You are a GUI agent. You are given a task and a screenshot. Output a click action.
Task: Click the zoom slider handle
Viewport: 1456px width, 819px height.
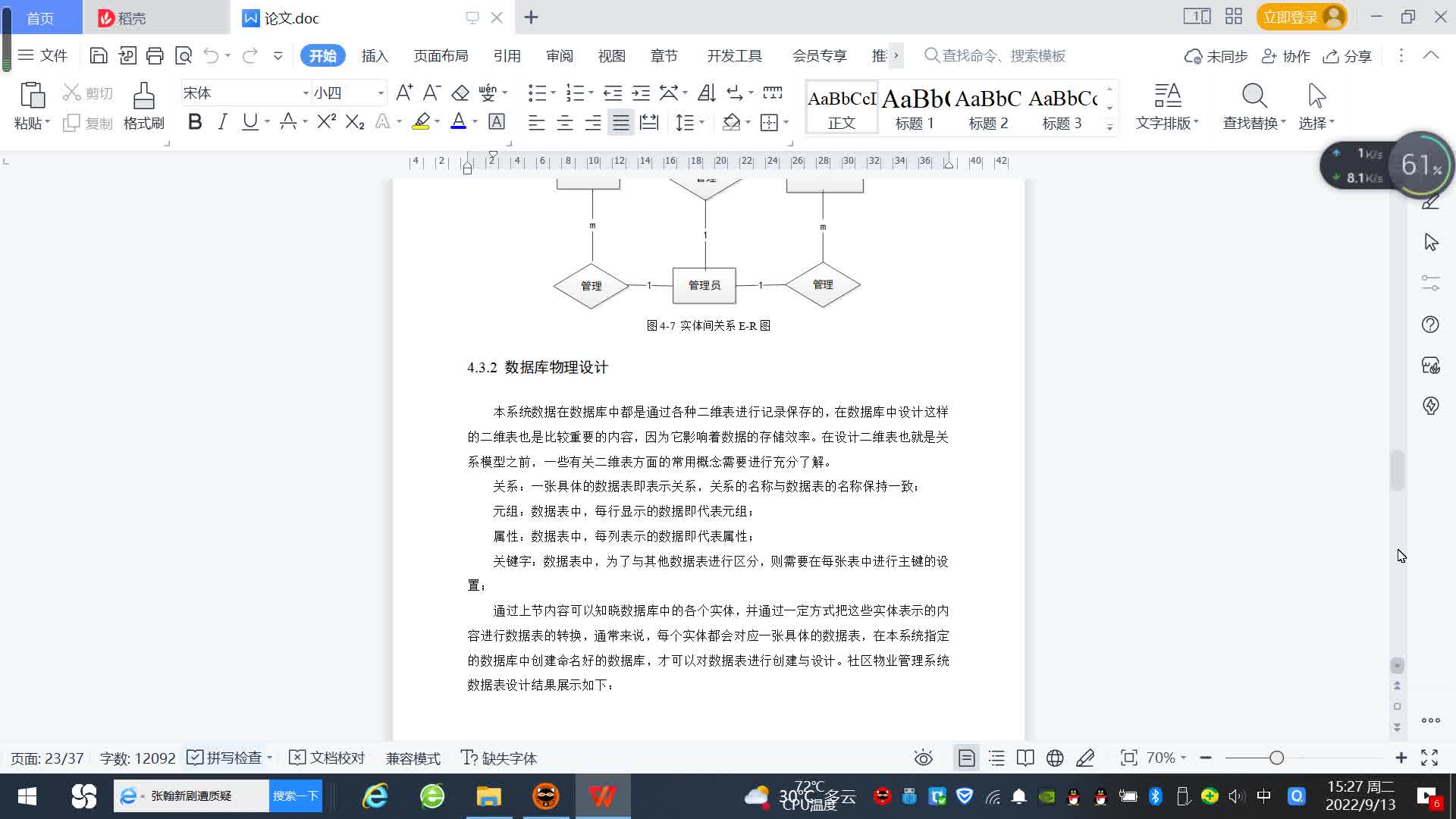pyautogui.click(x=1276, y=758)
